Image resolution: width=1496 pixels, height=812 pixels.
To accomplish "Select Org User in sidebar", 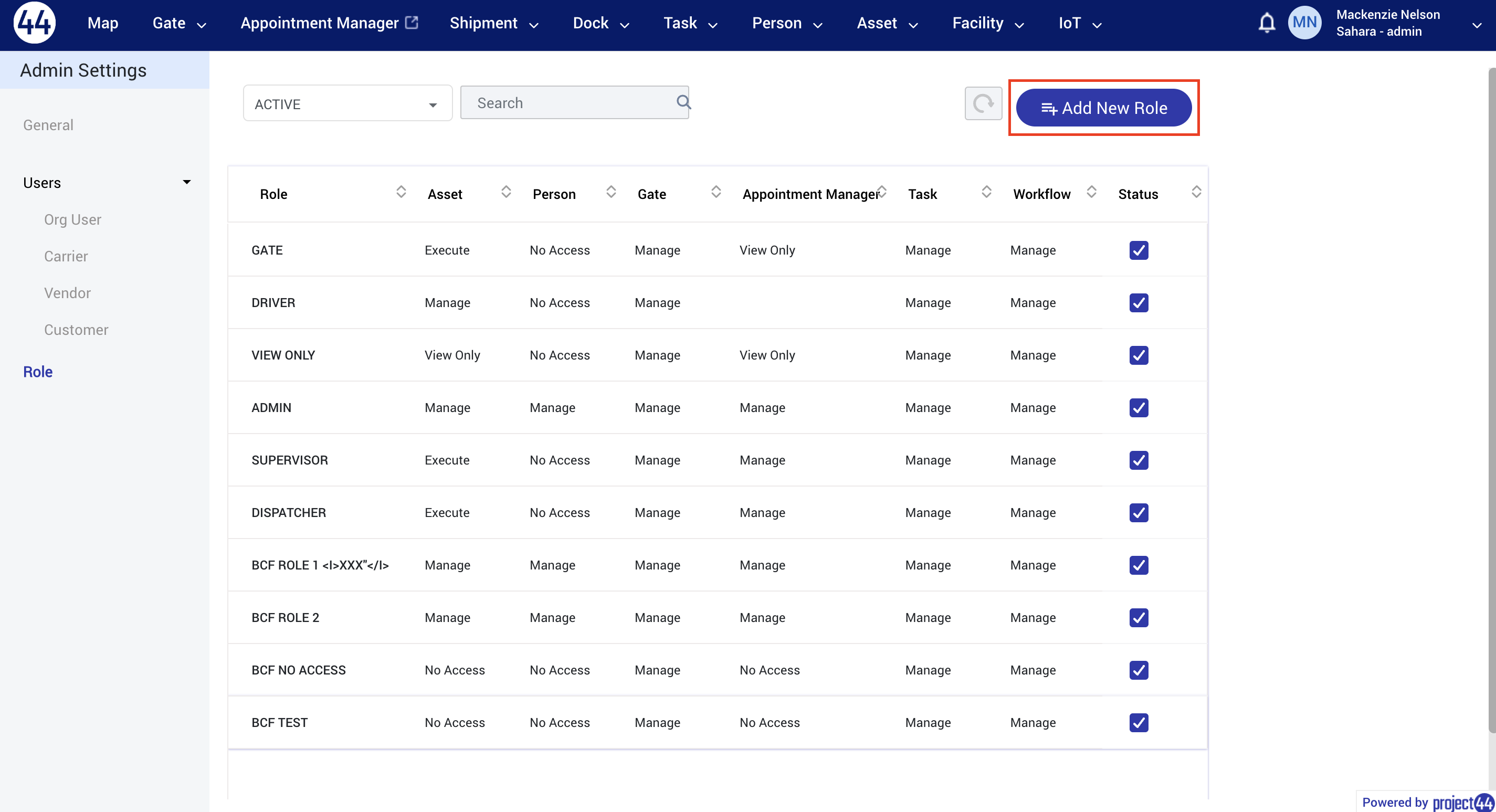I will 72,219.
